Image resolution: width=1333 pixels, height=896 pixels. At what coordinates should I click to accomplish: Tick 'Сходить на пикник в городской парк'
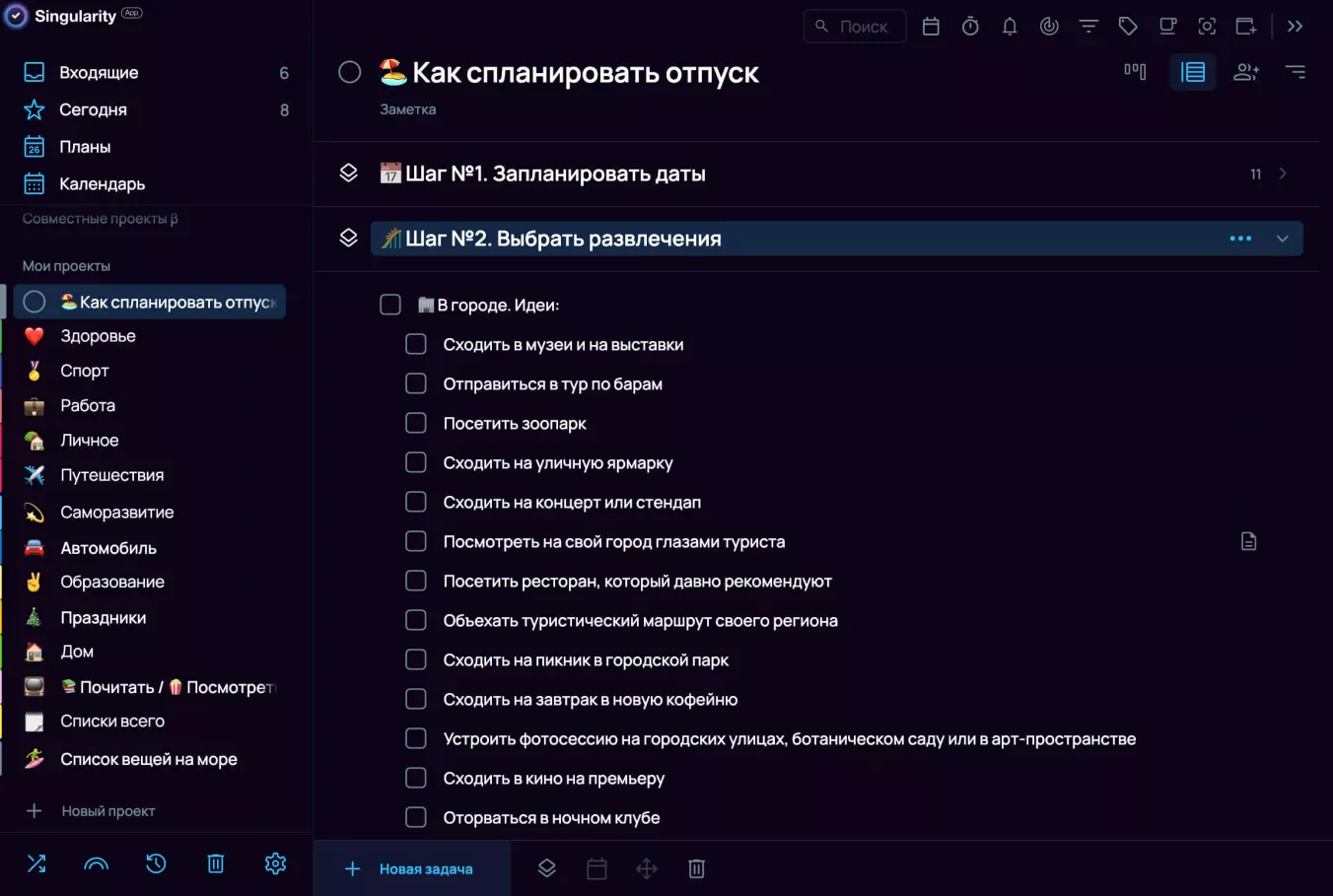[416, 659]
